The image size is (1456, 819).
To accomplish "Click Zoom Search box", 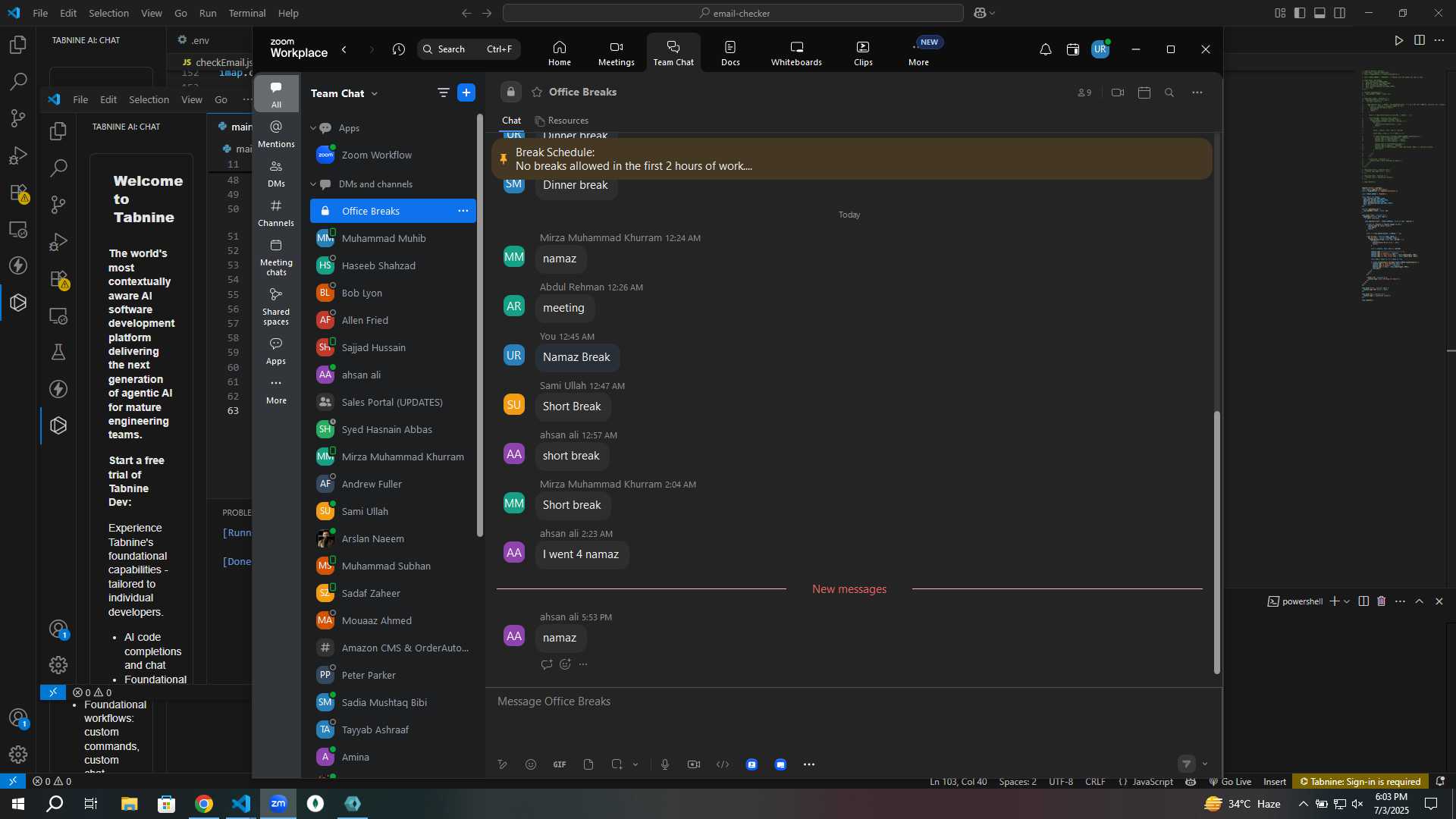I will pos(469,49).
